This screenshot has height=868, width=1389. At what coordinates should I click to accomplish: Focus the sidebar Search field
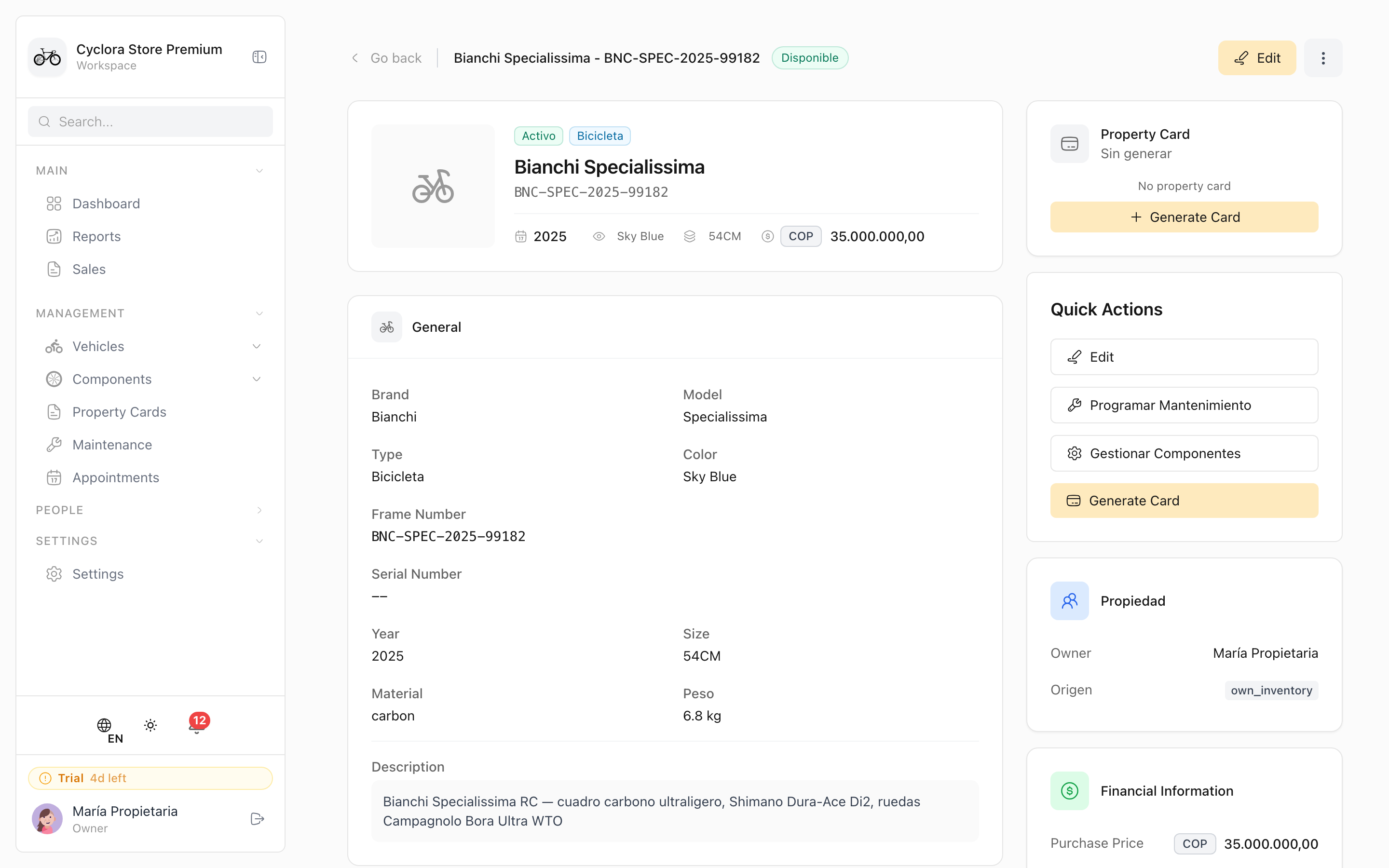[x=150, y=122]
